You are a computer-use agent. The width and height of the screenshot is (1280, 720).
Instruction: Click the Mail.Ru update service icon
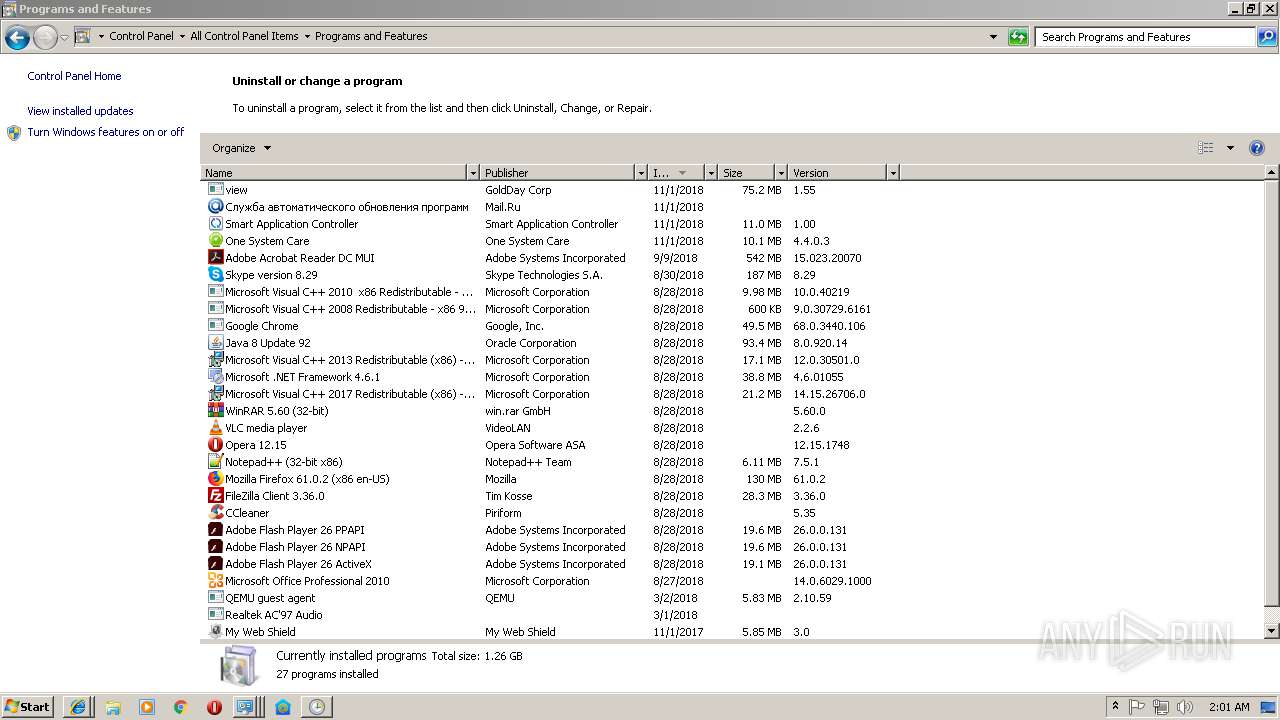(x=215, y=206)
